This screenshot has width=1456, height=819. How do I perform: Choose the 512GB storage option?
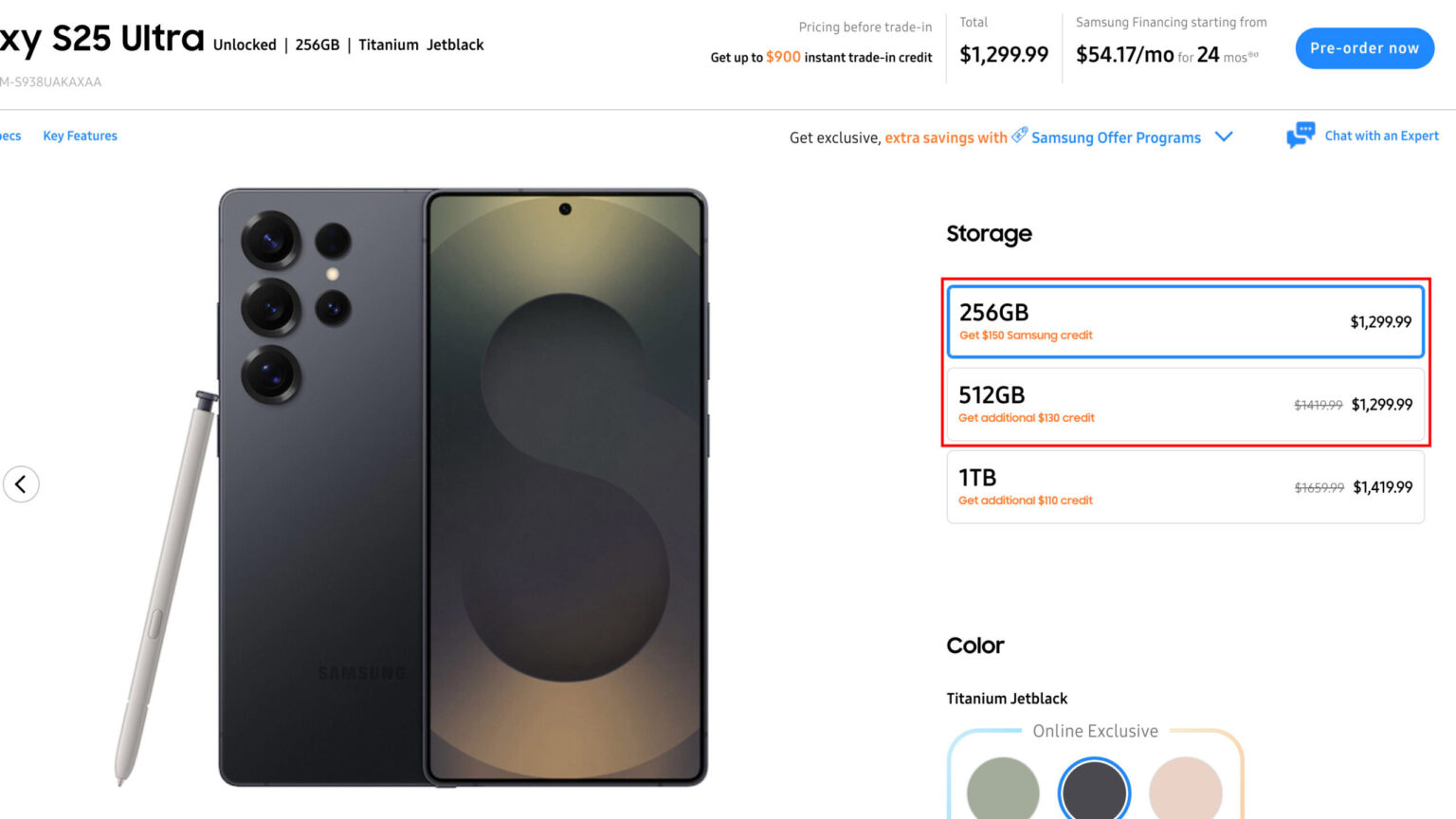tap(1185, 405)
